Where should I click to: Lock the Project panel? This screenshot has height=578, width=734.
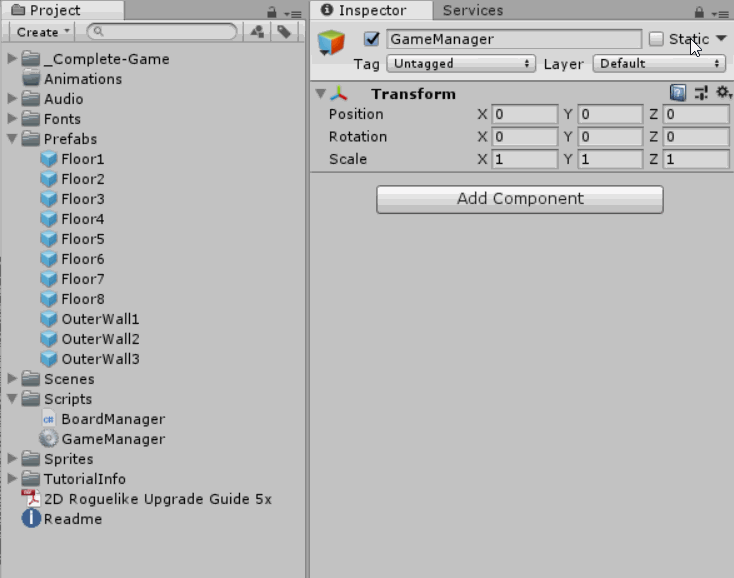272,12
